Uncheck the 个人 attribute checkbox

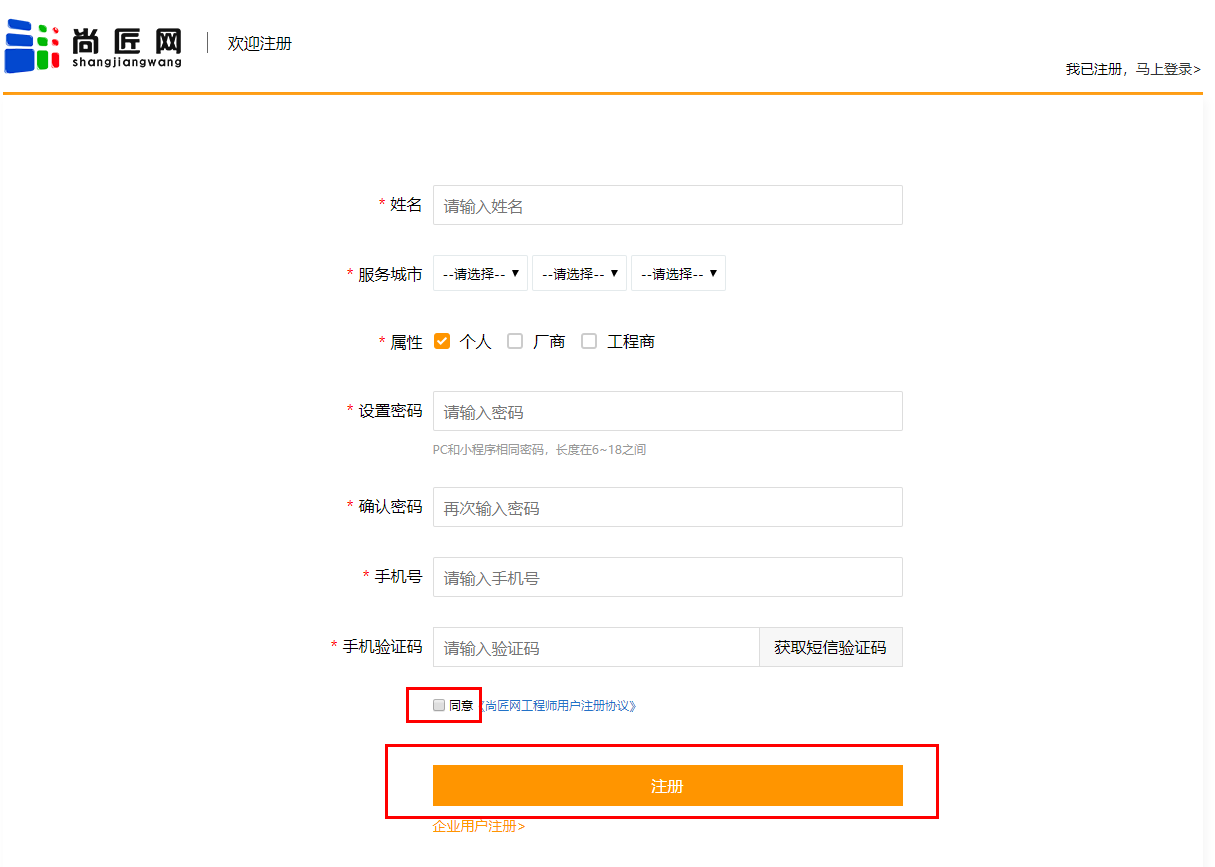(442, 341)
